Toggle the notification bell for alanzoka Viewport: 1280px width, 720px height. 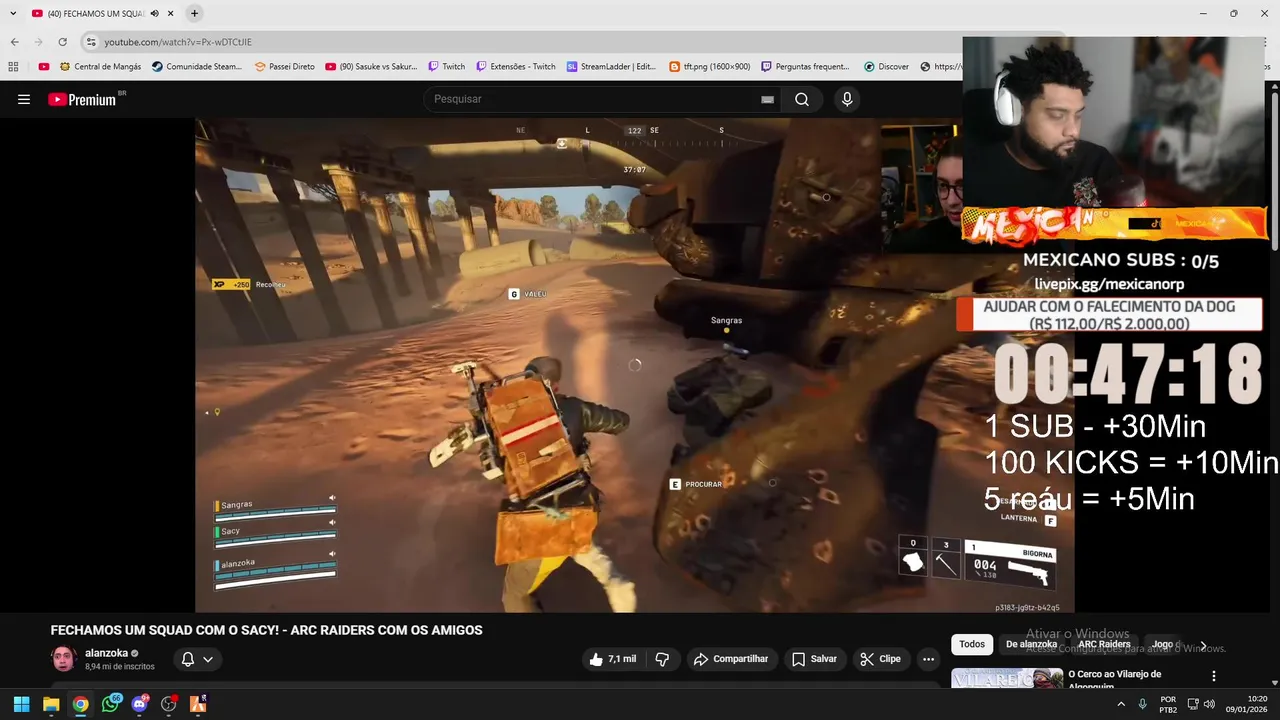[187, 659]
